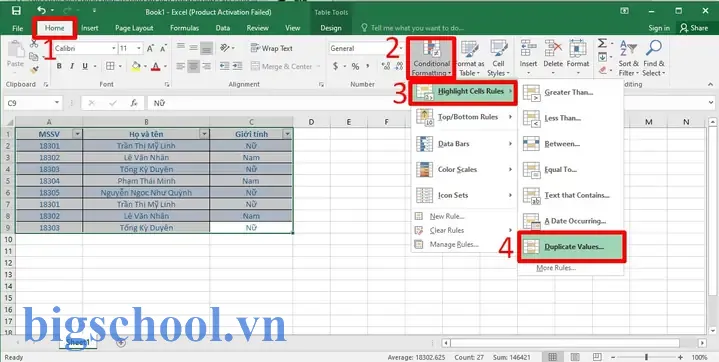The image size is (719, 362).
Task: Click the Orientation text angle icon
Action: (x=225, y=48)
